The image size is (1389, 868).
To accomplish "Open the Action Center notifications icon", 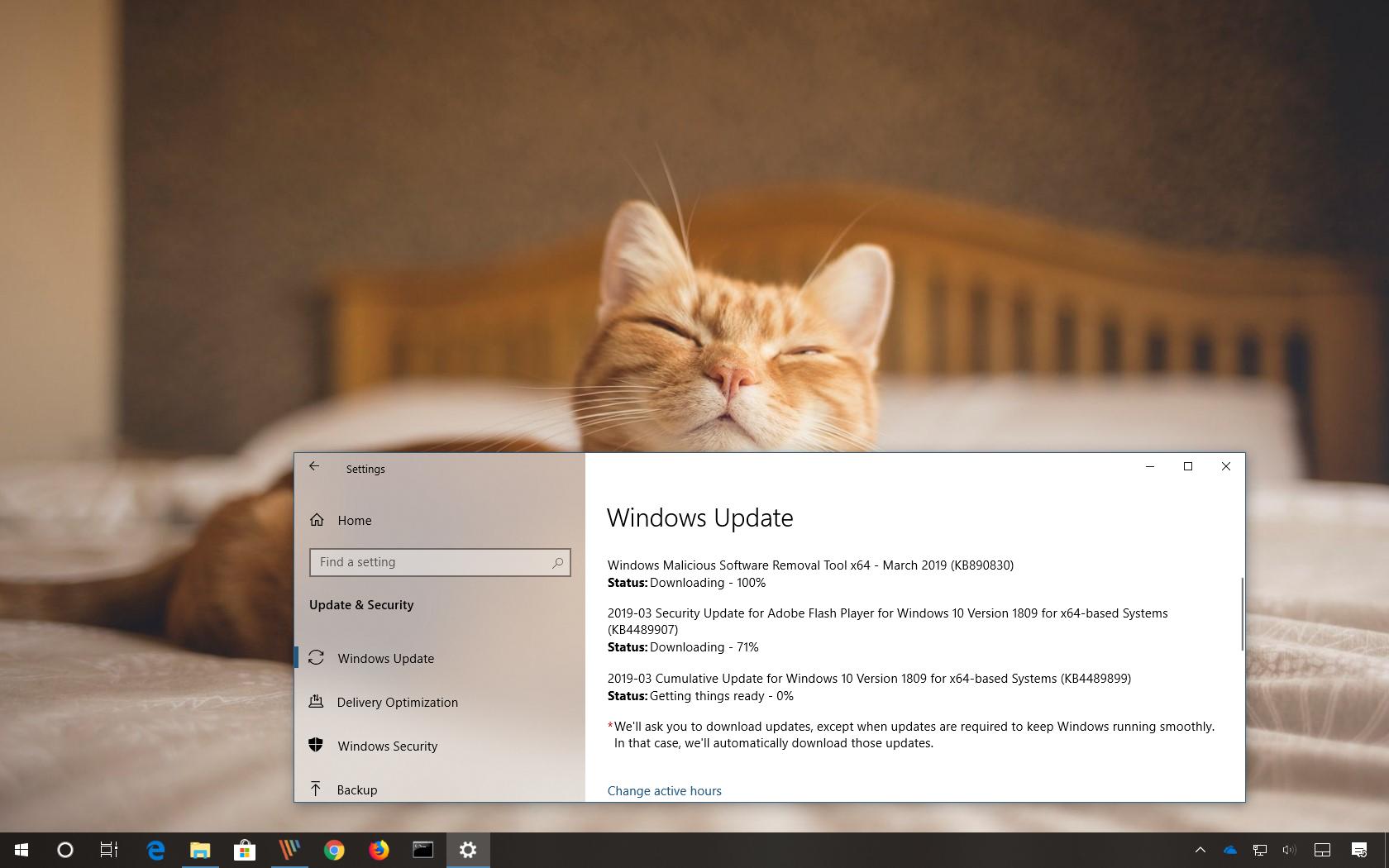I will point(1359,850).
